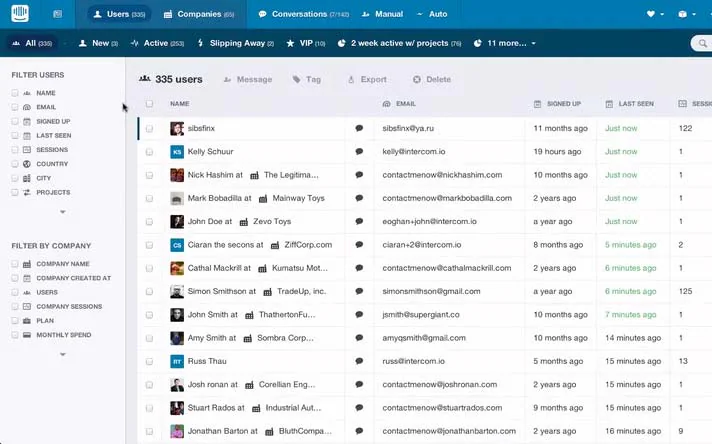The width and height of the screenshot is (712, 444).
Task: Sort by the EMAIL column header
Action: pyautogui.click(x=399, y=104)
